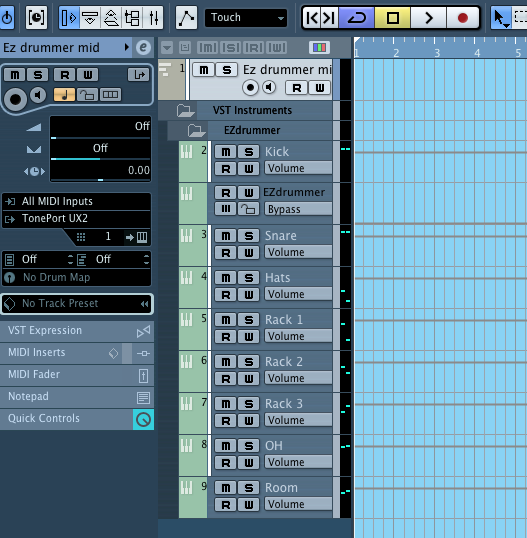Open the VST Expression inspector tab
The height and width of the screenshot is (538, 527).
[77, 331]
